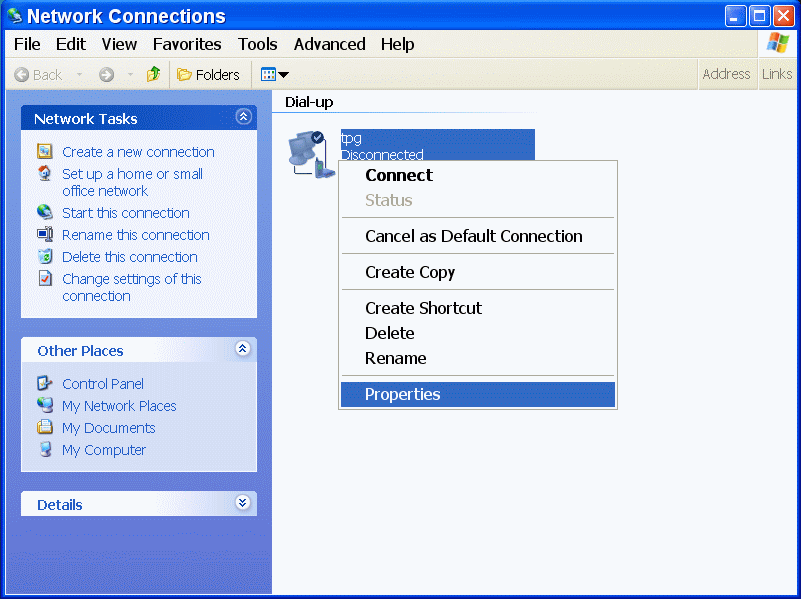Click the Start this connection globe icon

pos(45,212)
